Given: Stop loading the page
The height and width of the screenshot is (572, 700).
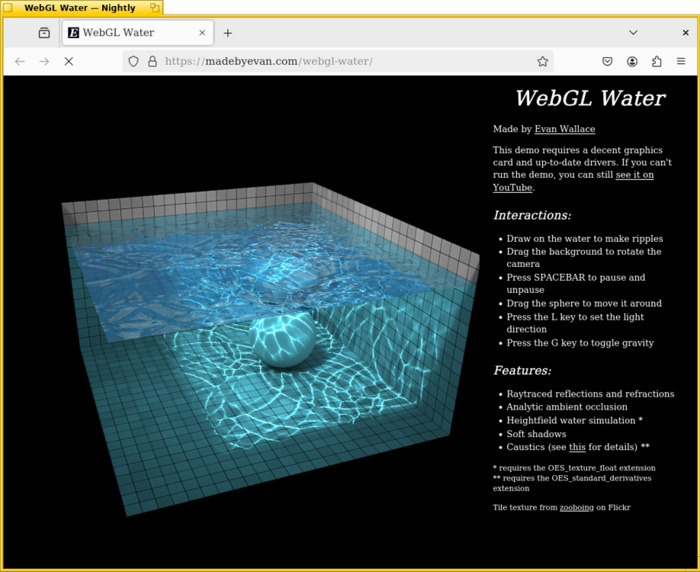Looking at the screenshot, I should point(68,61).
